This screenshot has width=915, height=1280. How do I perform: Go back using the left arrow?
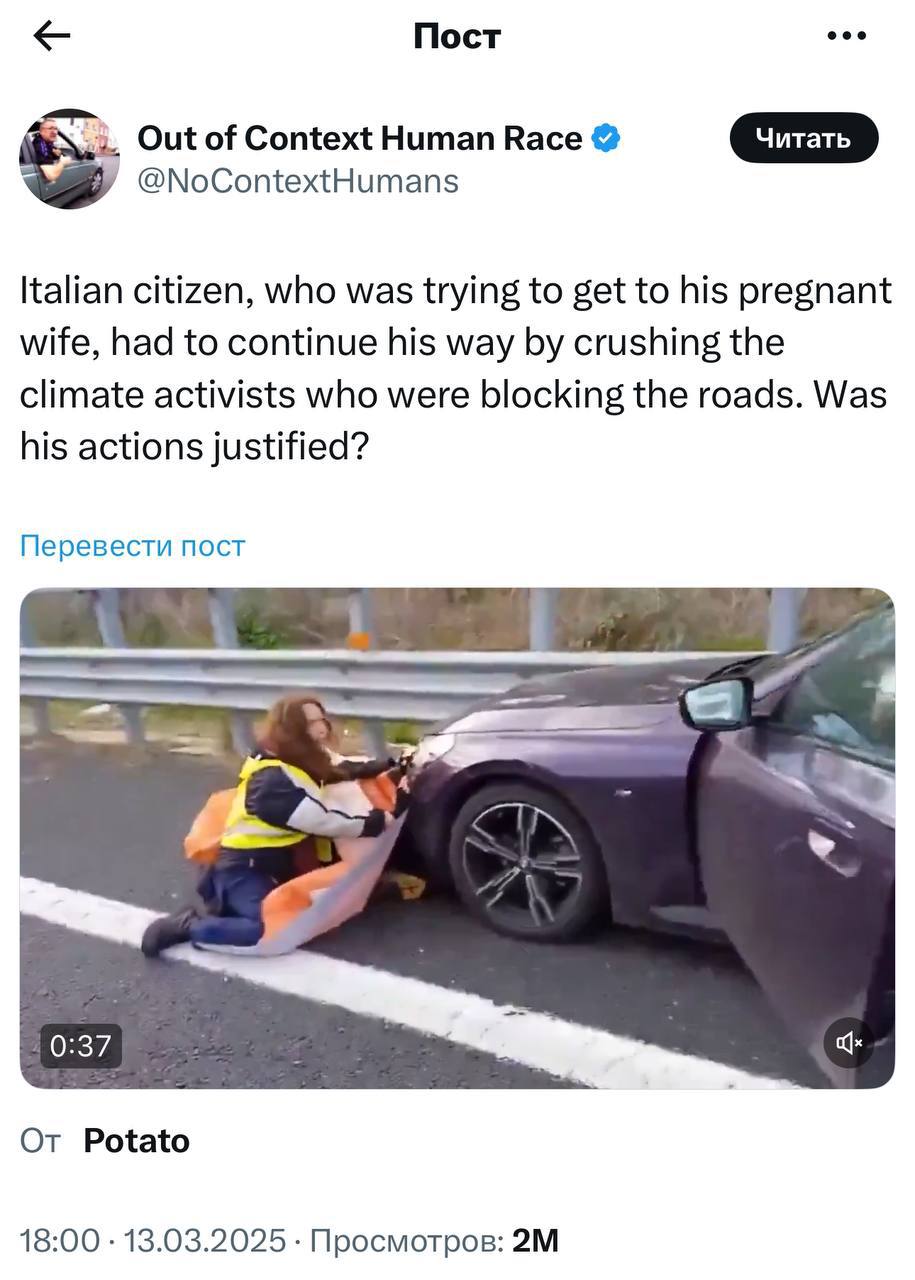pyautogui.click(x=52, y=36)
